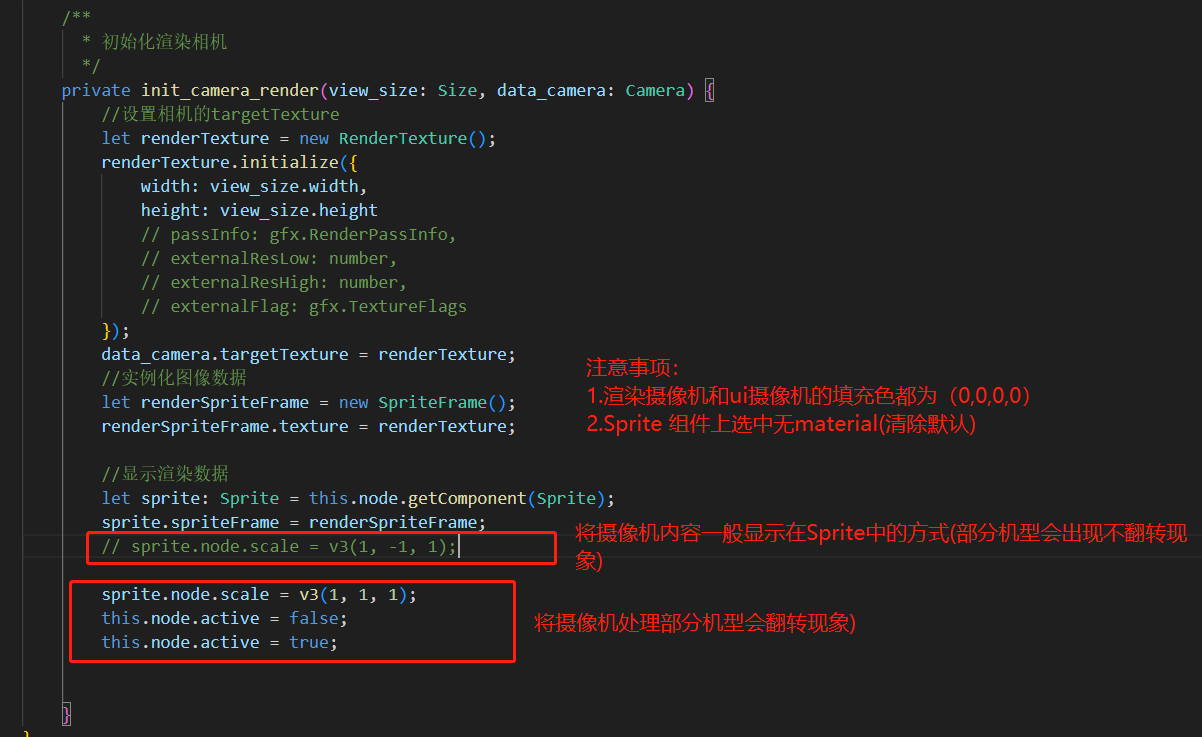Click the comment '初始化渲染相机'

[x=164, y=42]
